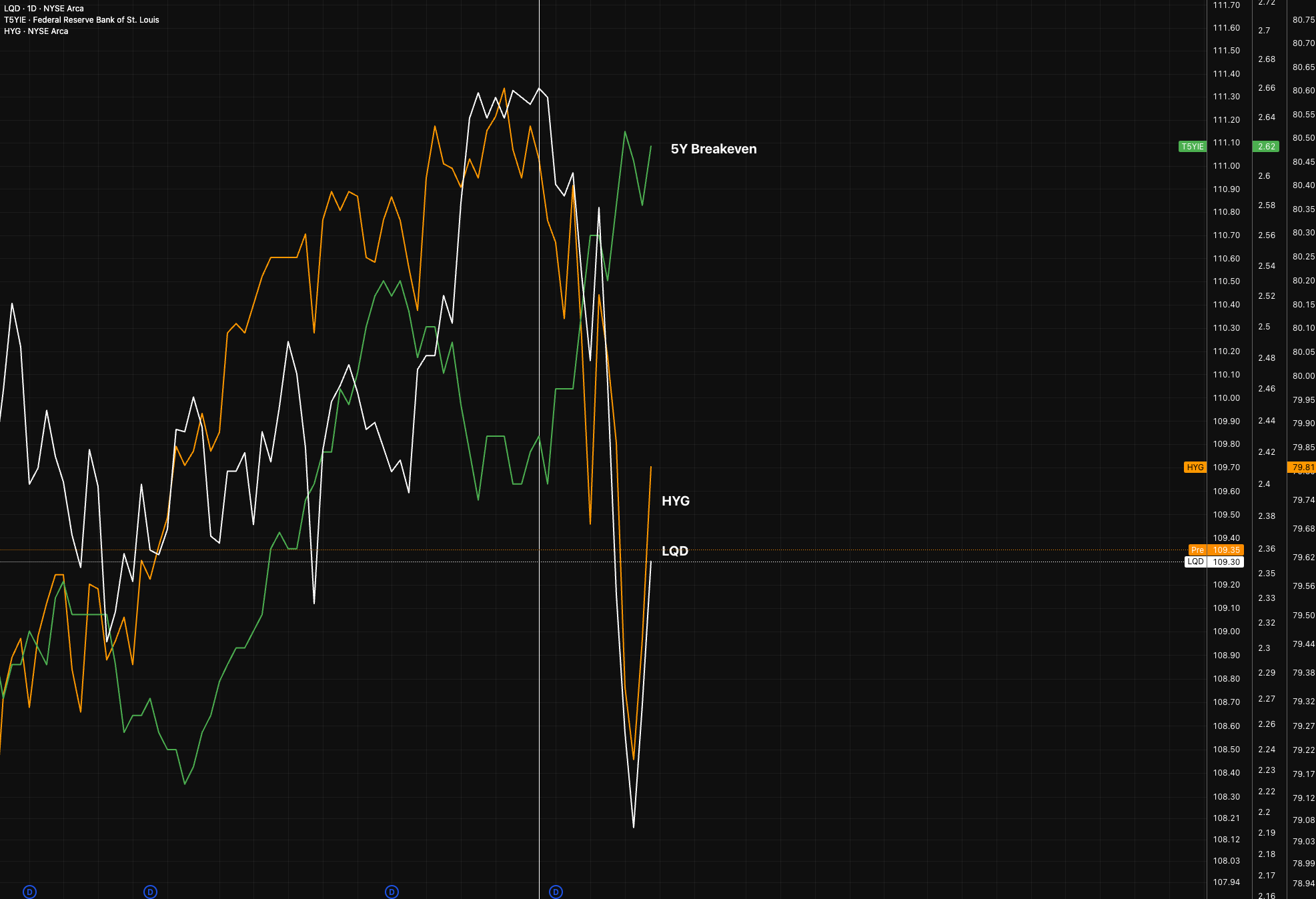Click the white LQD scale label tag

pos(1195,562)
